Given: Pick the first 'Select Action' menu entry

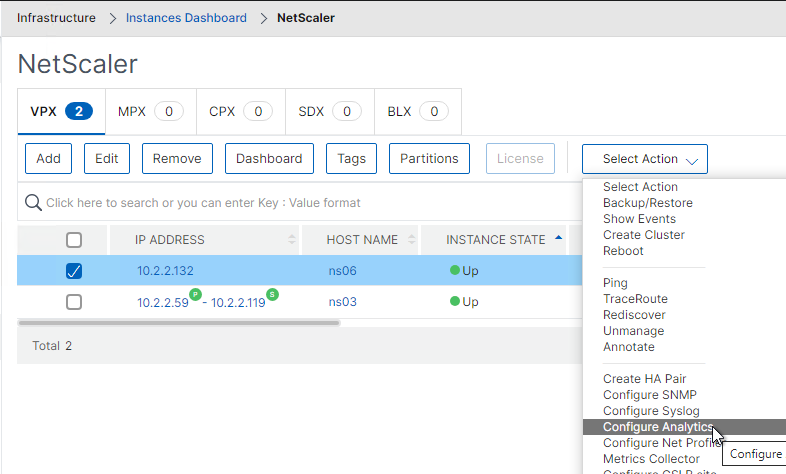Looking at the screenshot, I should point(640,187).
